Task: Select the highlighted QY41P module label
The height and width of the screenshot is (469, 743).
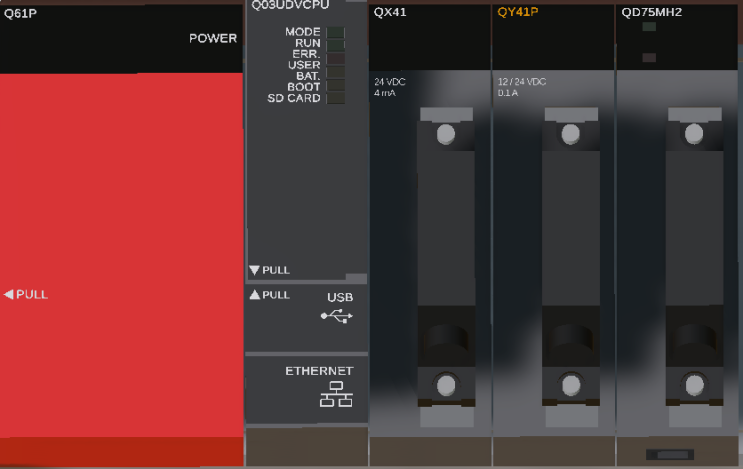Action: [517, 12]
